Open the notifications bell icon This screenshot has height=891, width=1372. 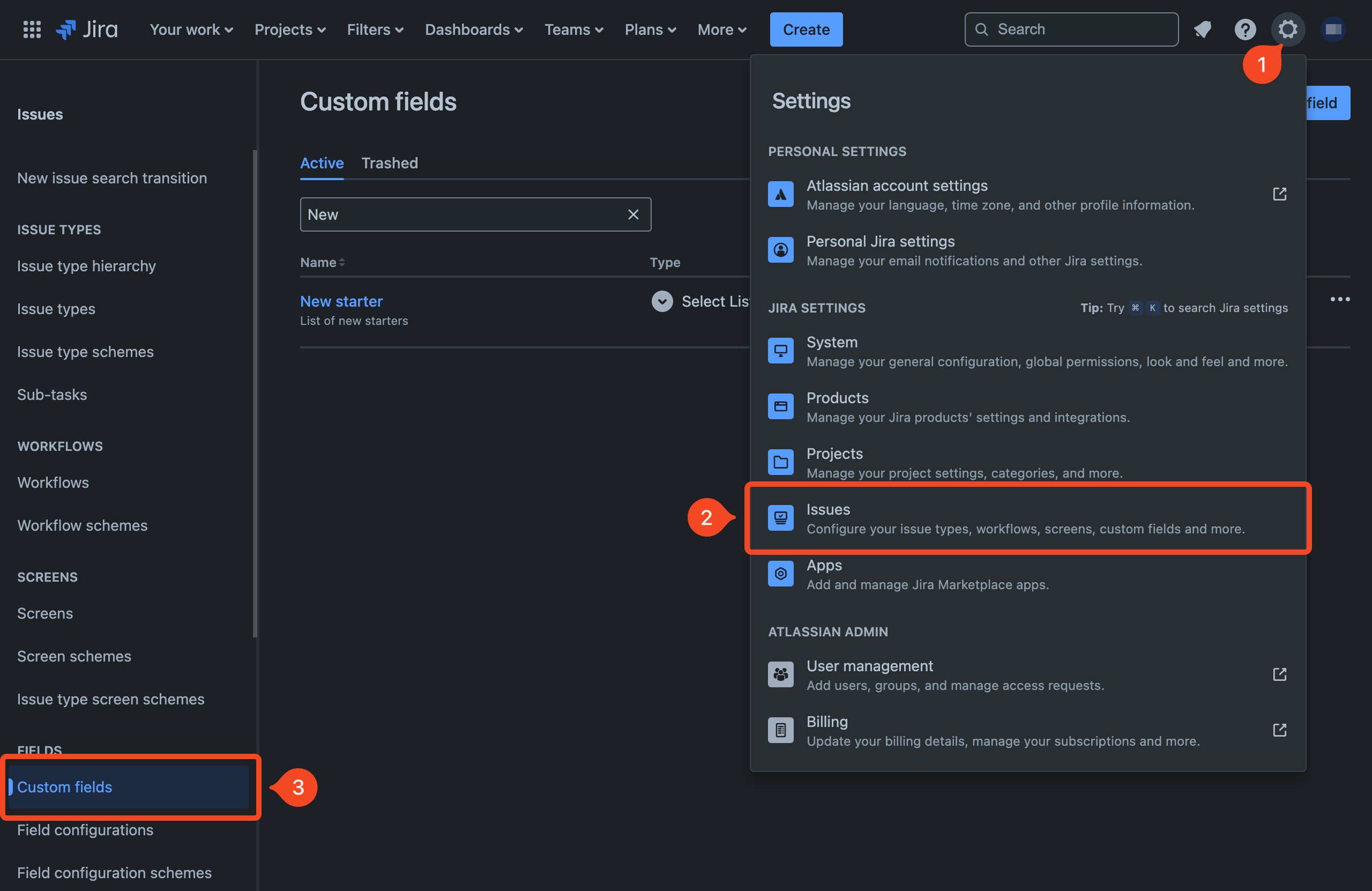click(x=1203, y=29)
